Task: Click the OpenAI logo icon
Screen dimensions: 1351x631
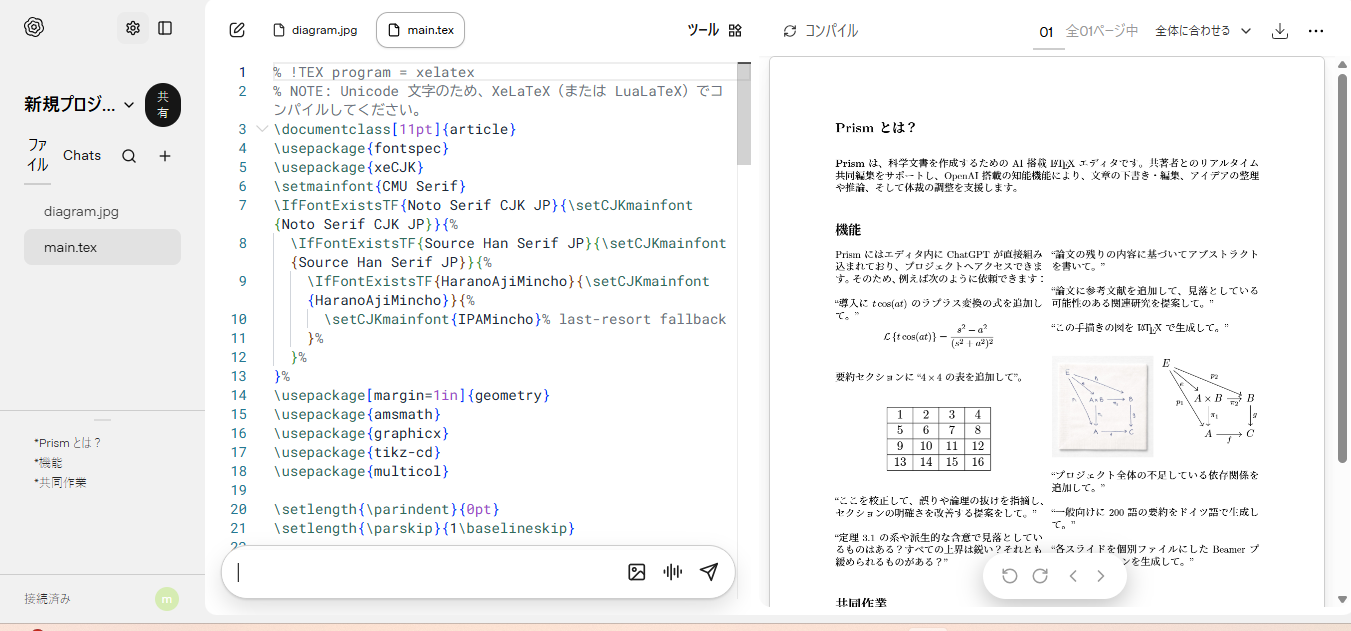Action: click(34, 28)
